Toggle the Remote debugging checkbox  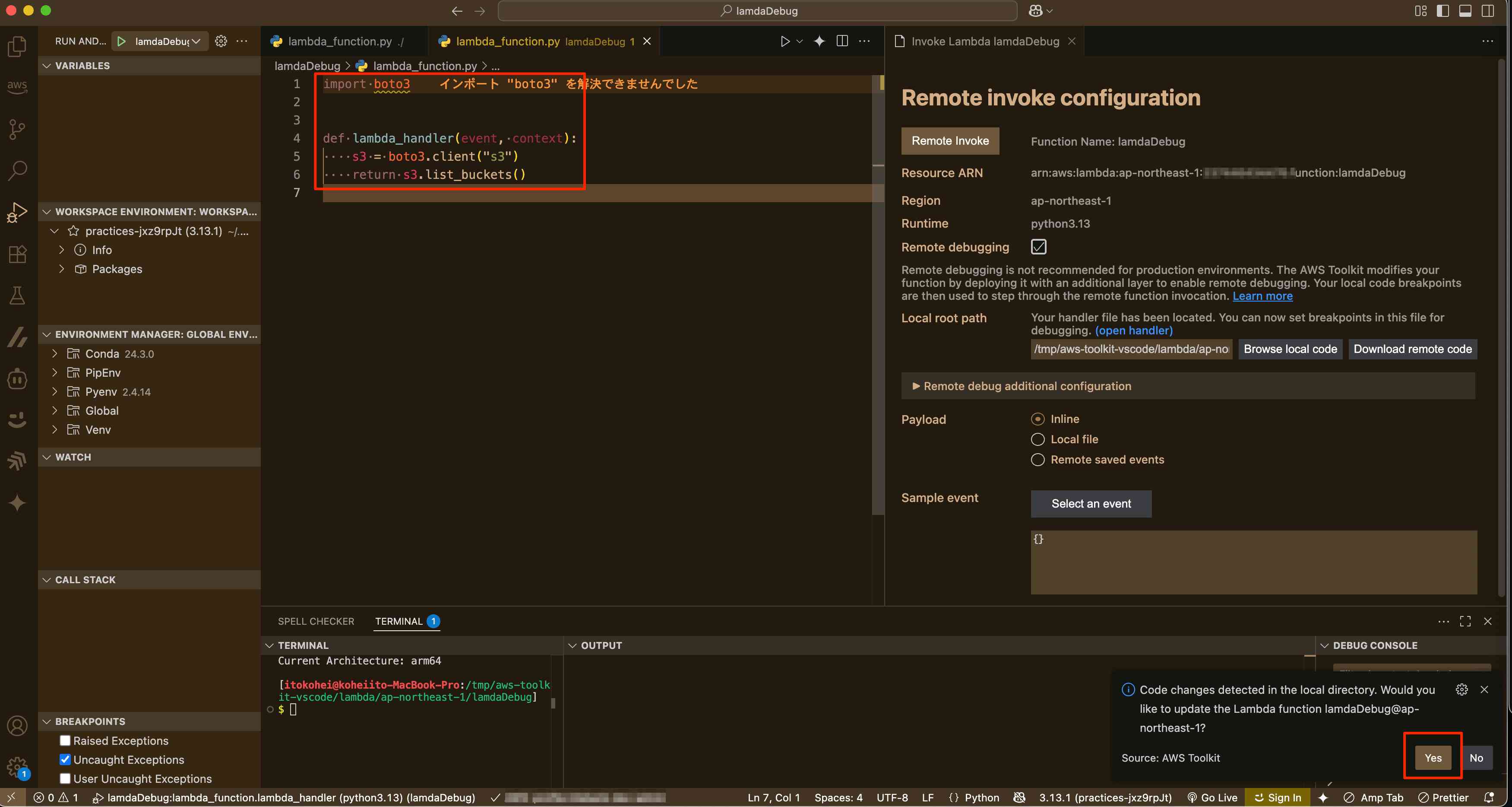click(x=1038, y=247)
